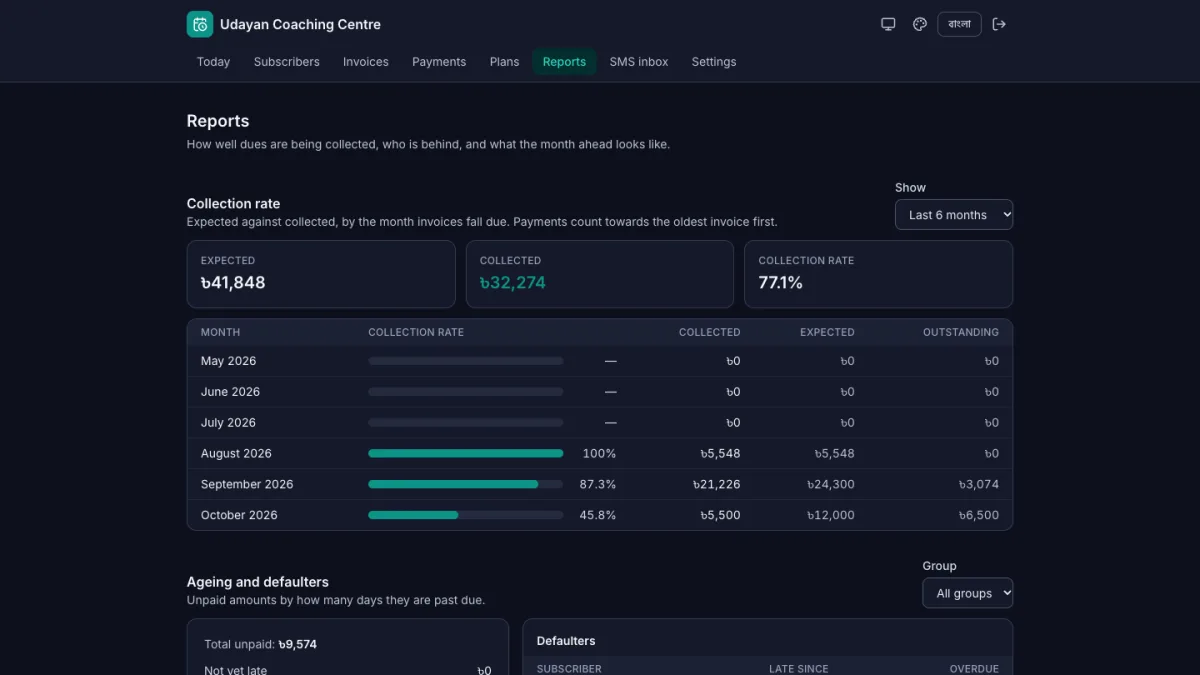
Task: Open the Payments tab
Action: point(439,62)
